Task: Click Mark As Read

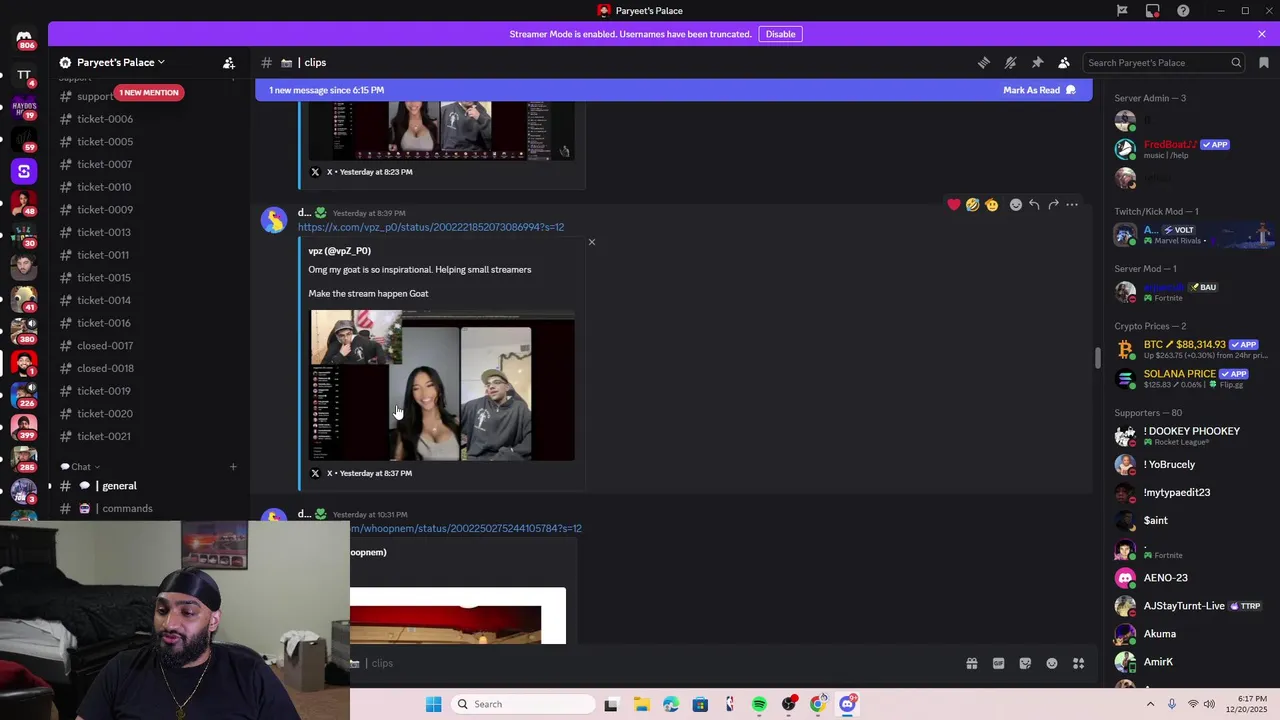Action: point(1039,90)
